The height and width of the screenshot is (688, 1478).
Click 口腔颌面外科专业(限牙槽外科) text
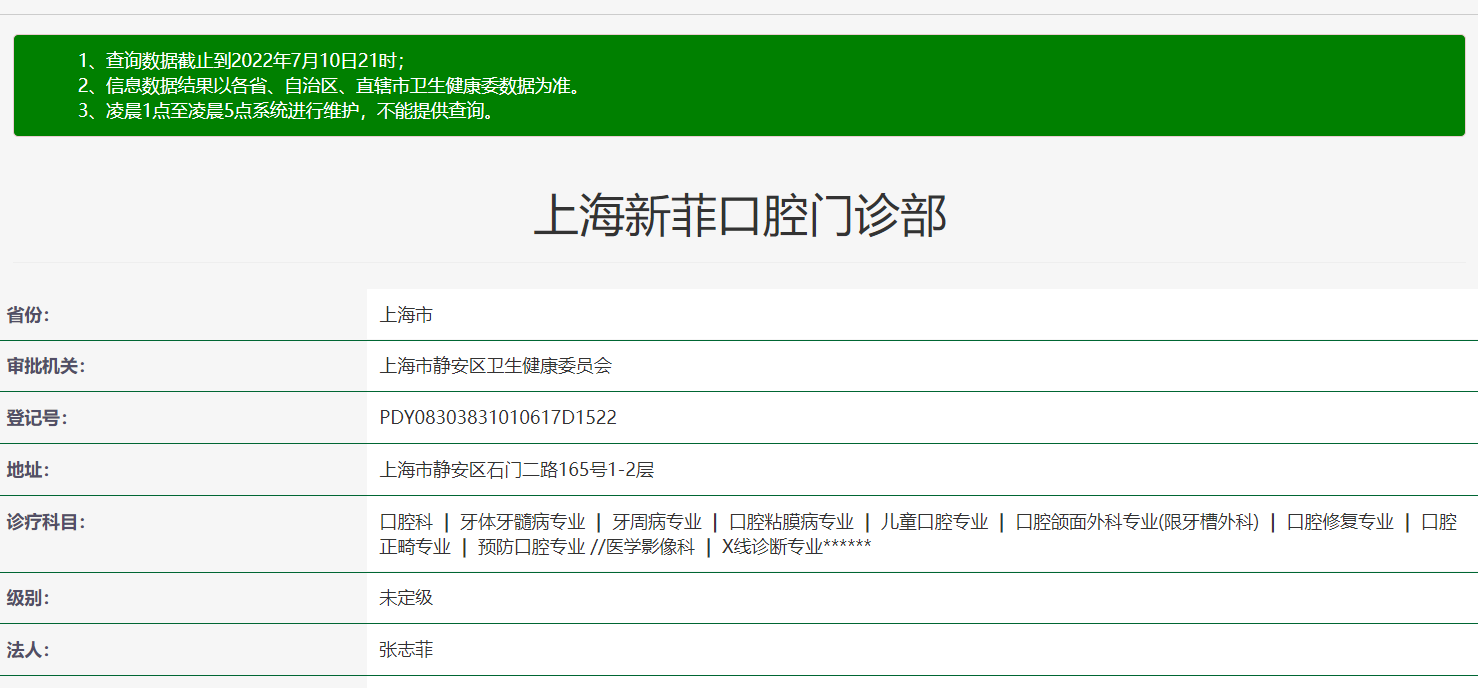[x=1137, y=522]
